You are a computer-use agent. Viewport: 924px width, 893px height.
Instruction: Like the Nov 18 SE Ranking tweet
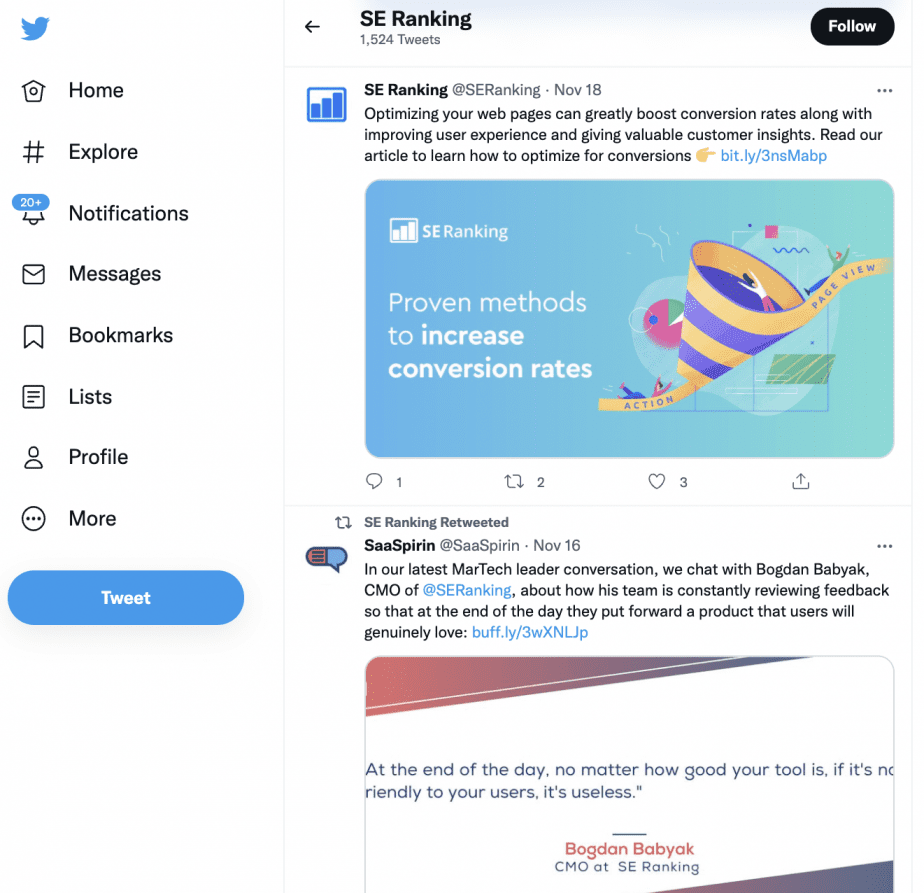(x=656, y=482)
